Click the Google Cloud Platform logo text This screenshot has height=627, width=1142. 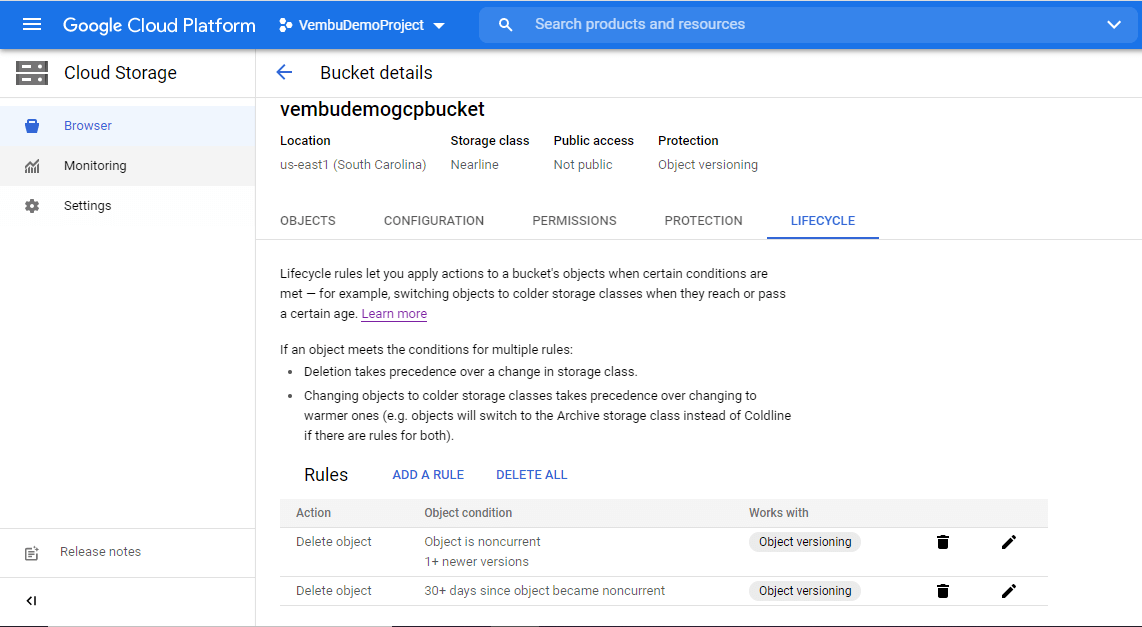(x=160, y=25)
